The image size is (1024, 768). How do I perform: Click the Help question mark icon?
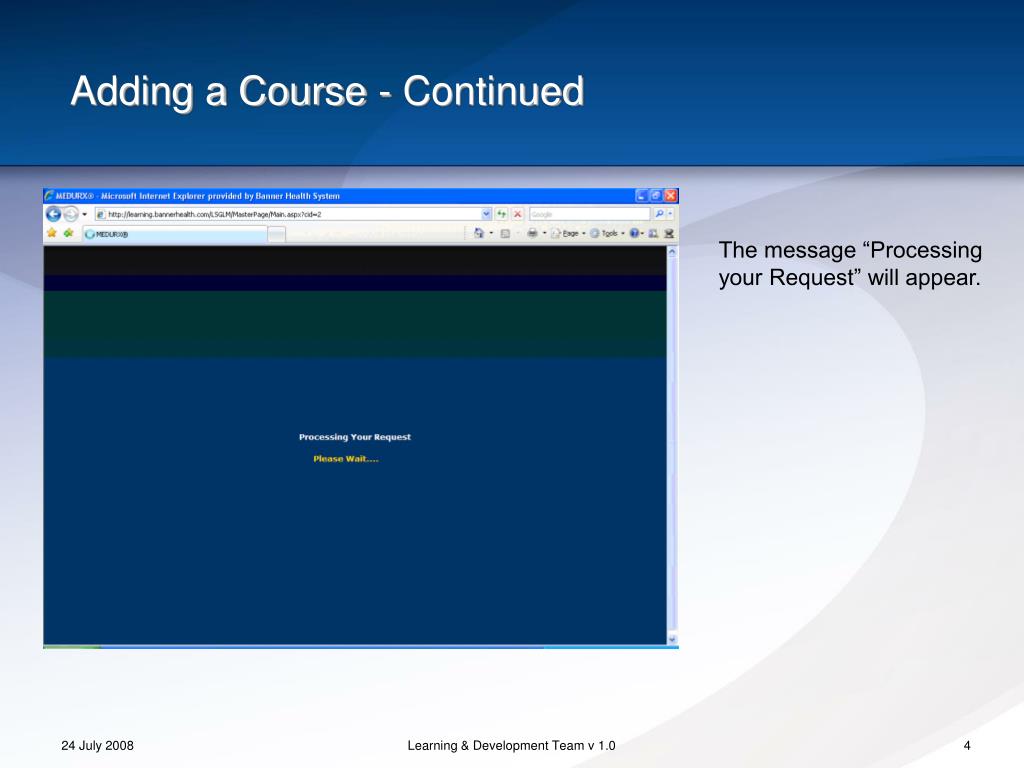click(634, 233)
